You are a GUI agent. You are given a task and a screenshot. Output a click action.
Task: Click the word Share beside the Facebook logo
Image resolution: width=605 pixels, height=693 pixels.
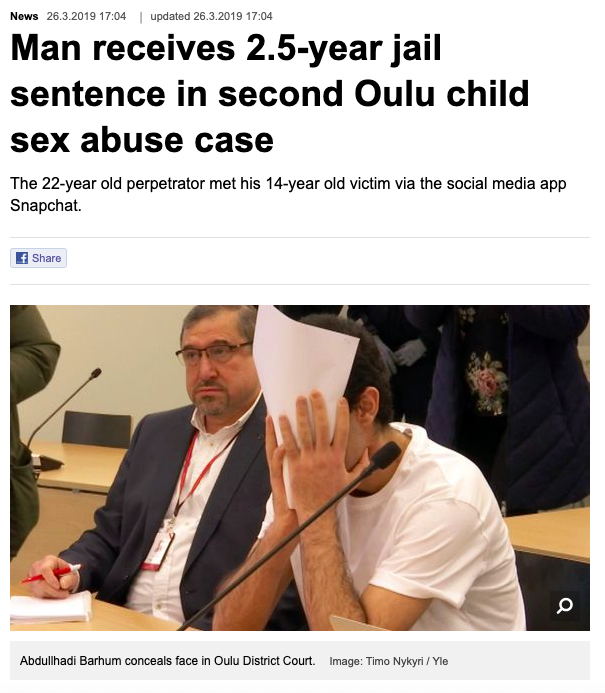(x=46, y=258)
